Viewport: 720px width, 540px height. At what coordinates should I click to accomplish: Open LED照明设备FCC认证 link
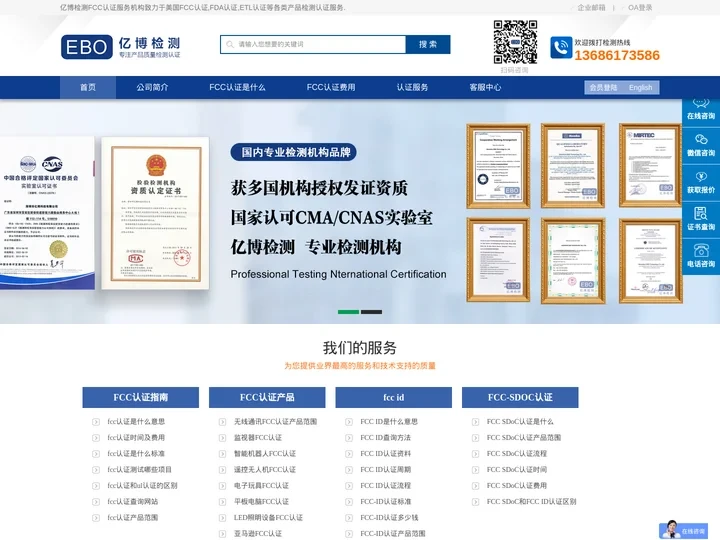pyautogui.click(x=268, y=518)
